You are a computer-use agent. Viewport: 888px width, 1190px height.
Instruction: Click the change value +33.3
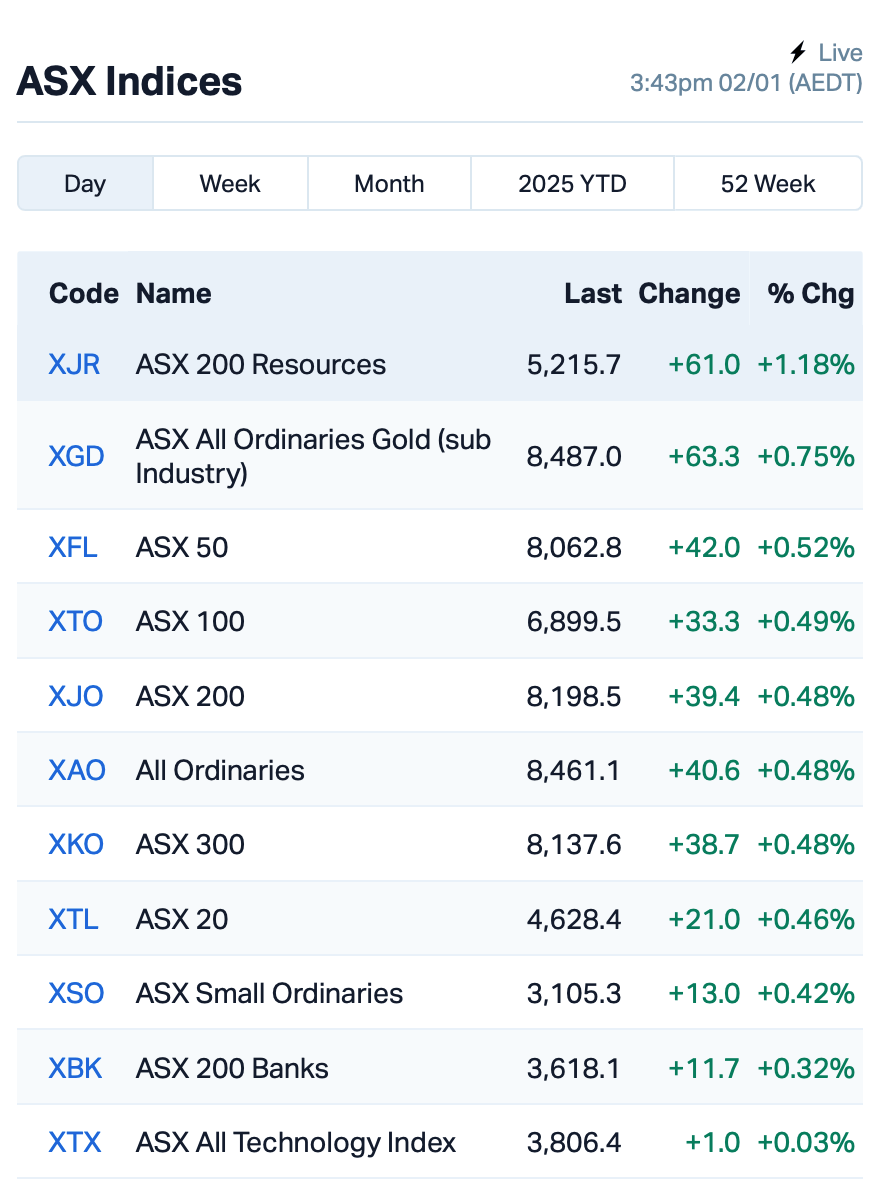click(x=704, y=621)
